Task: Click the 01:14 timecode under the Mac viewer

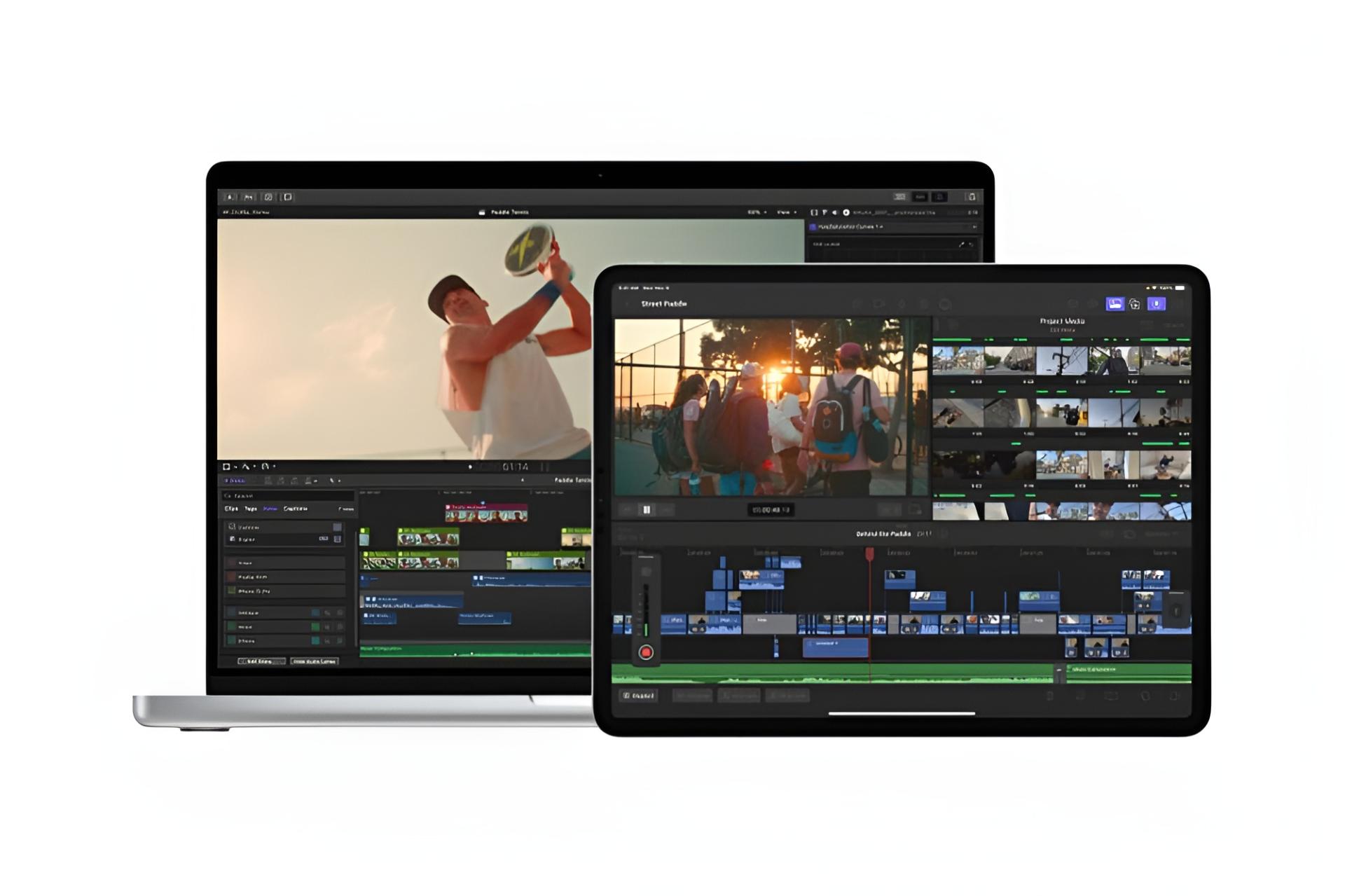Action: 516,467
